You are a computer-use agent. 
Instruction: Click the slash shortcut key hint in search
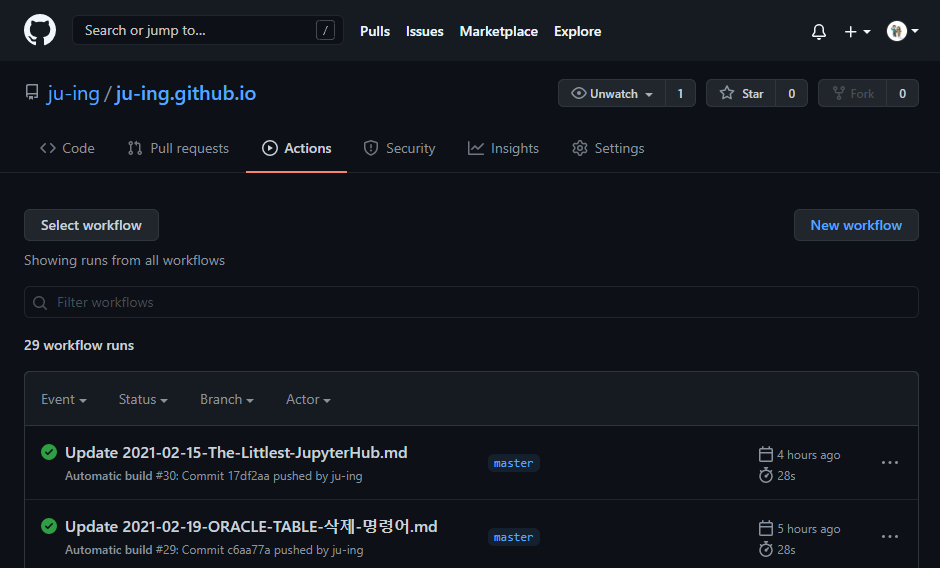click(x=325, y=30)
